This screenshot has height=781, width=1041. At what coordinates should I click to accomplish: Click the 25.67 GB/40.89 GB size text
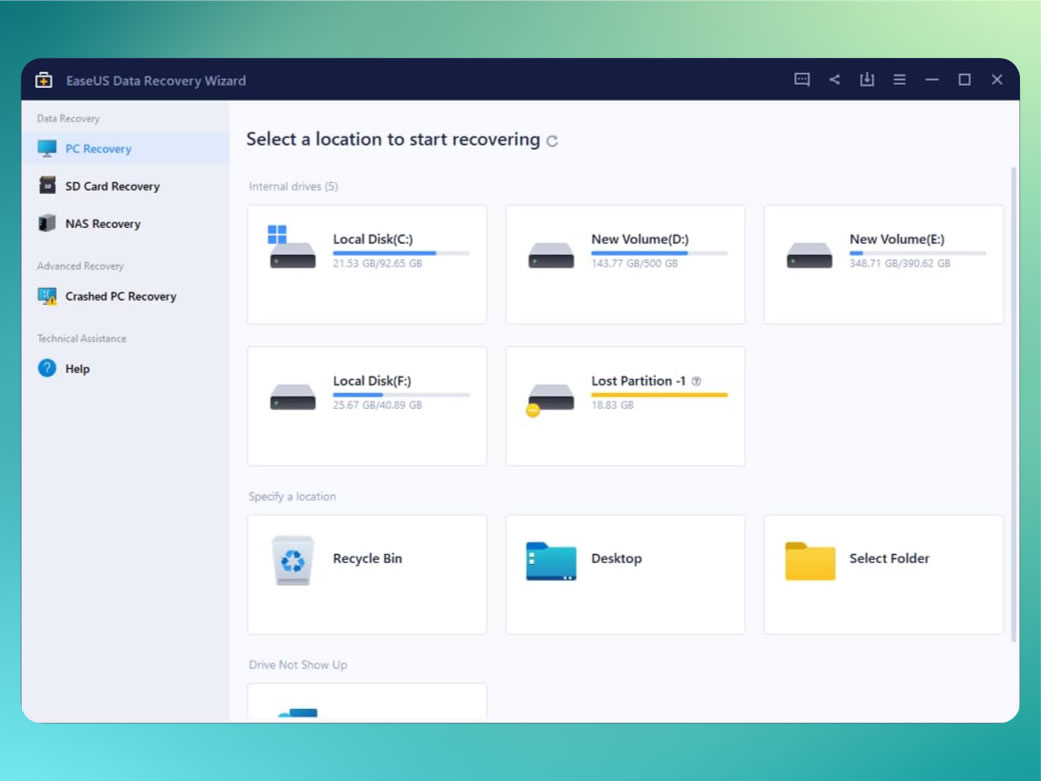[x=377, y=405]
